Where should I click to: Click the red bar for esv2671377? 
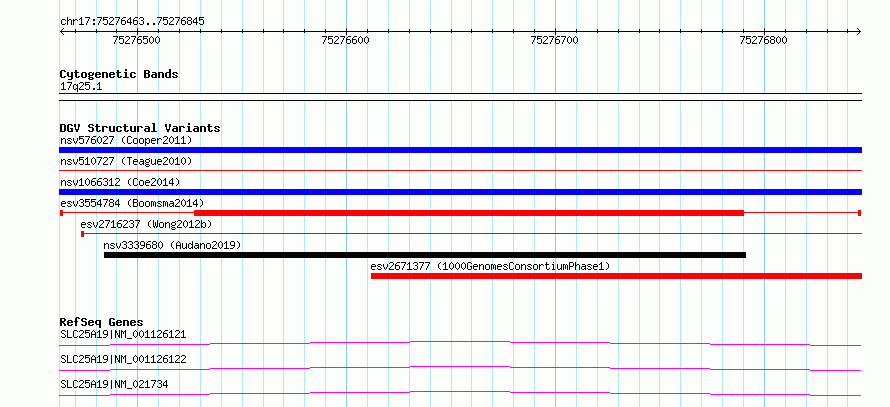[x=616, y=276]
